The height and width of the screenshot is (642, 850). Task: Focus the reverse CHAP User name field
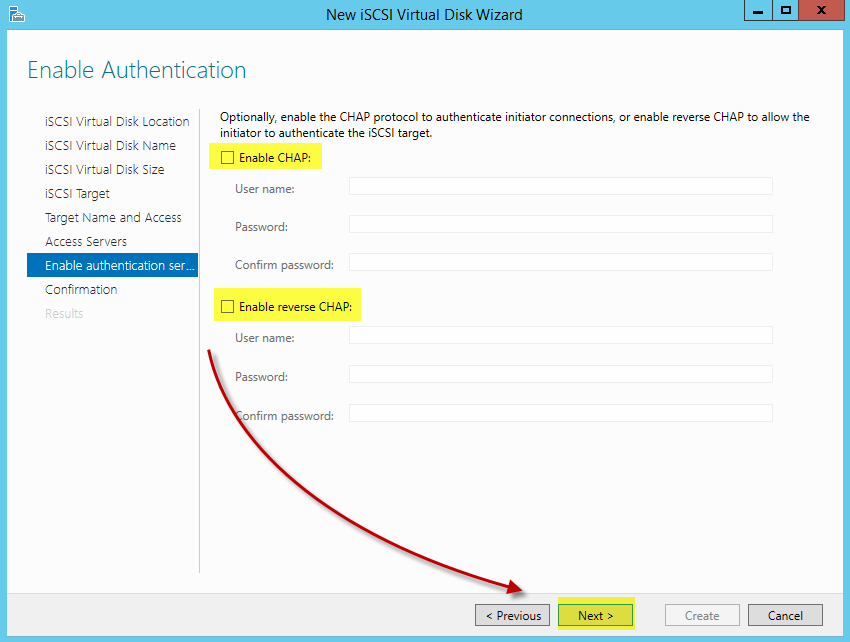pyautogui.click(x=561, y=335)
